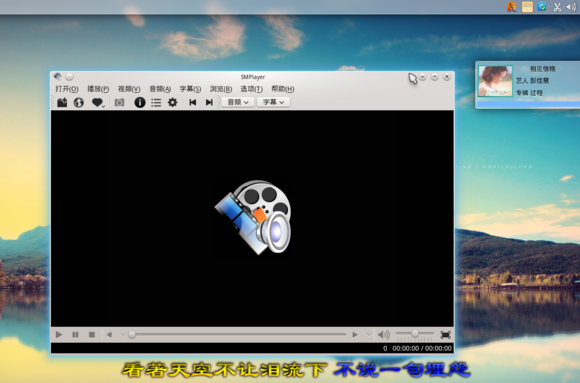Show file information with the info icon
Viewport: 580px width, 383px height.
139,103
